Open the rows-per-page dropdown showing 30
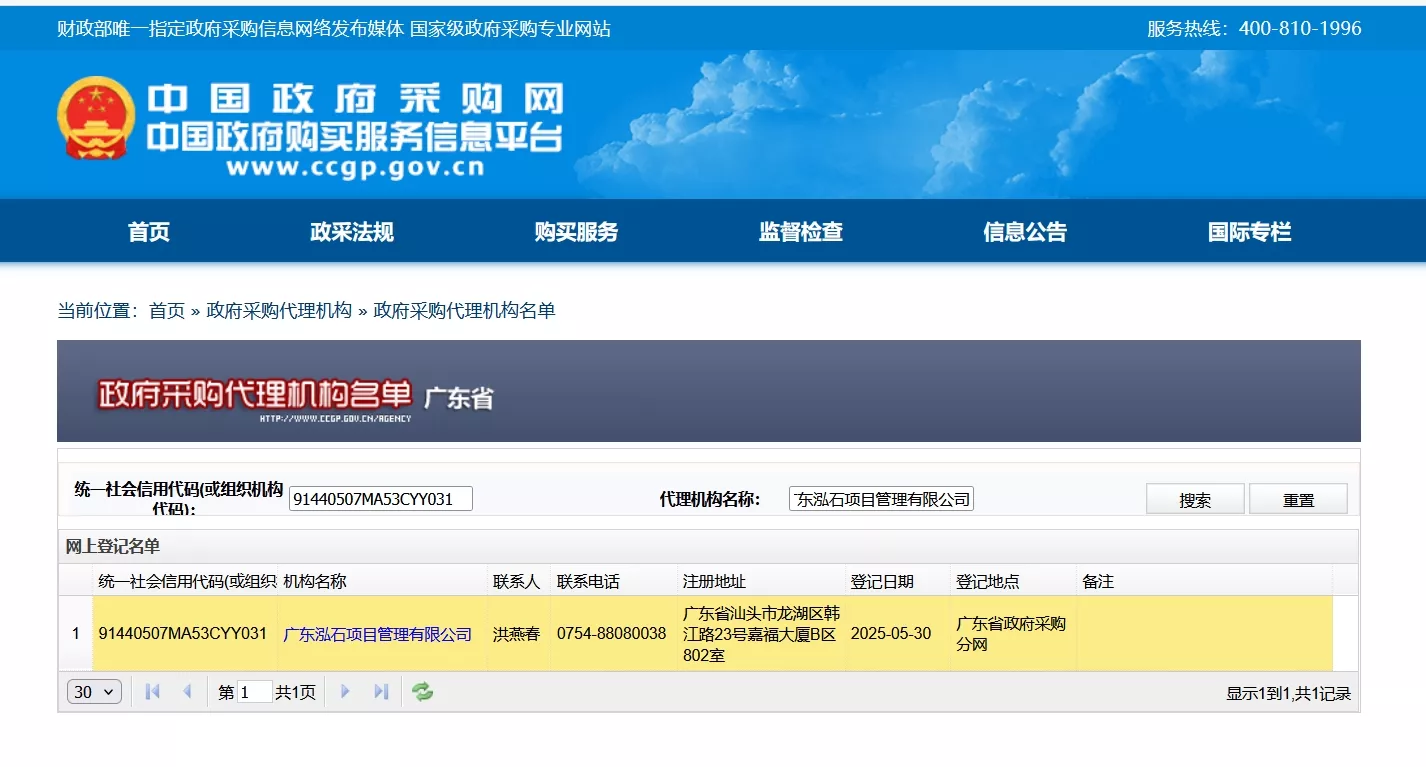Image resolution: width=1426 pixels, height=767 pixels. point(94,692)
